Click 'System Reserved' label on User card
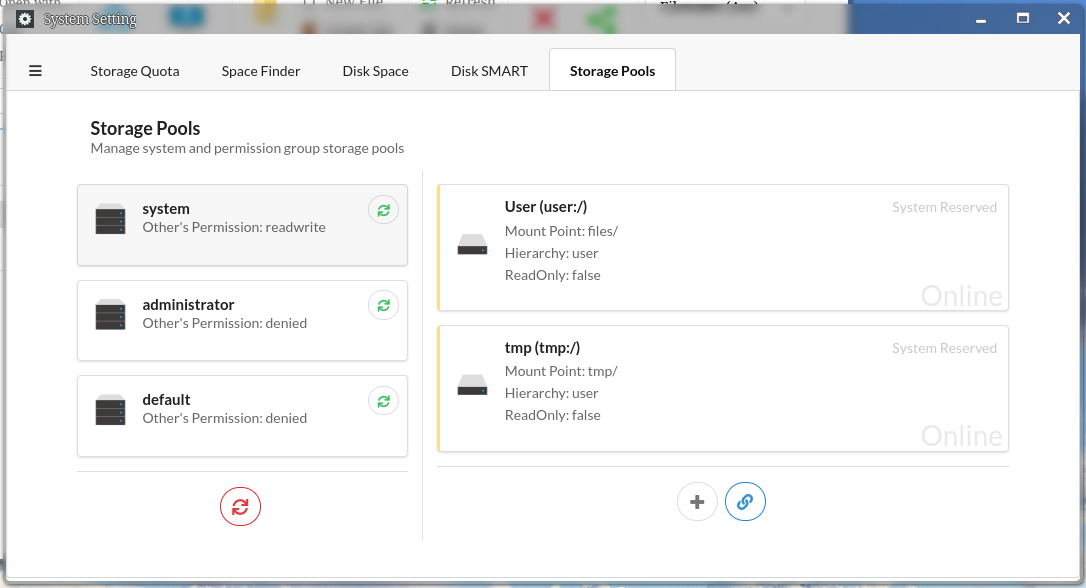Viewport: 1086px width, 588px height. tap(944, 207)
